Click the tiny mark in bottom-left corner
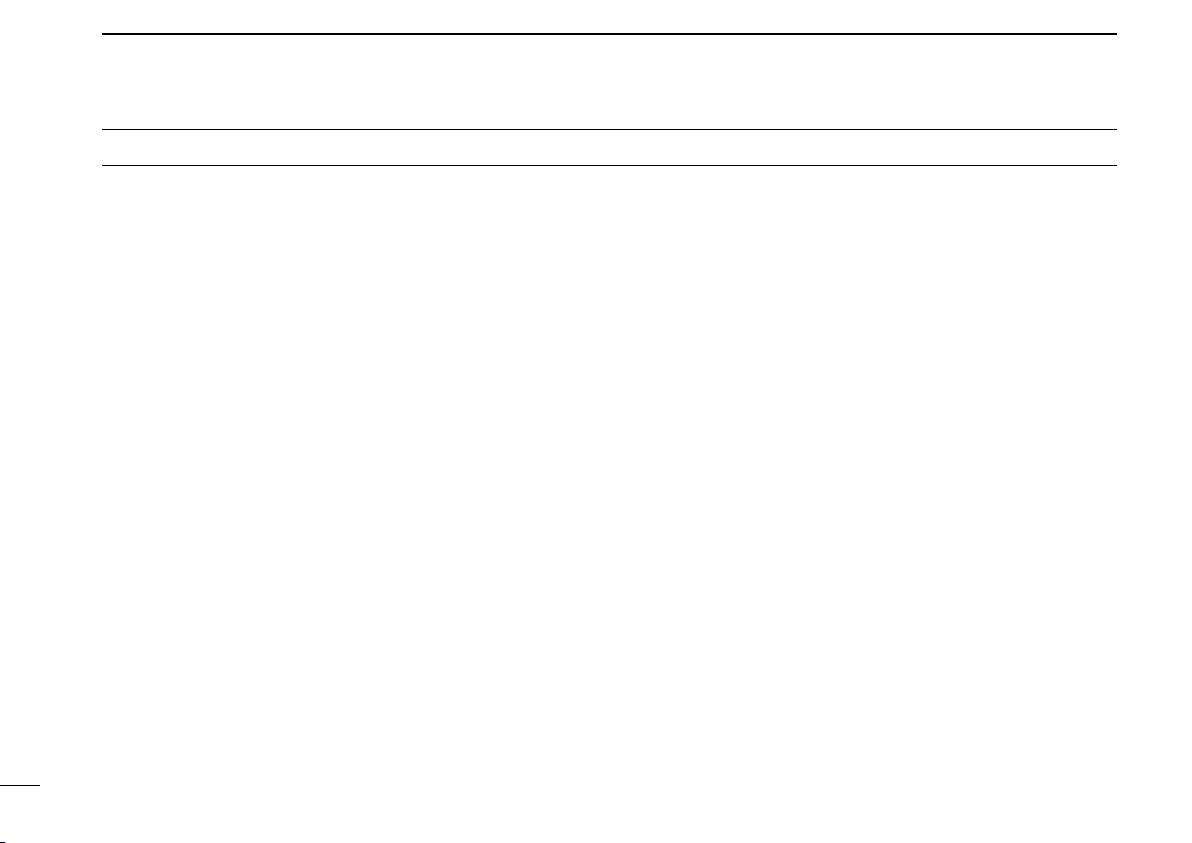The height and width of the screenshot is (843, 1192). [x=3, y=841]
